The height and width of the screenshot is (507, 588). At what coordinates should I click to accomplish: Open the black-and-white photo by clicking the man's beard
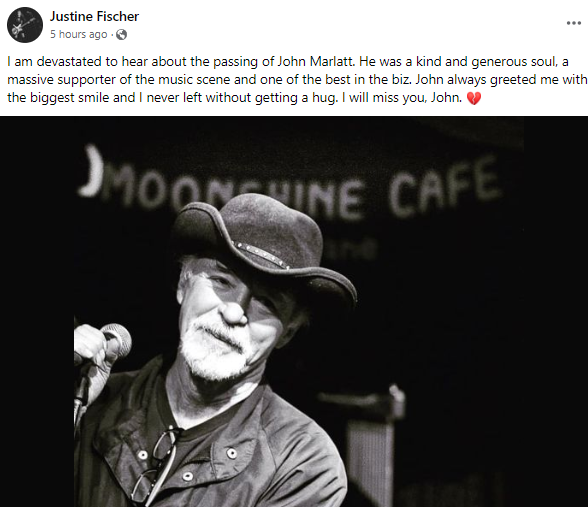tap(212, 351)
